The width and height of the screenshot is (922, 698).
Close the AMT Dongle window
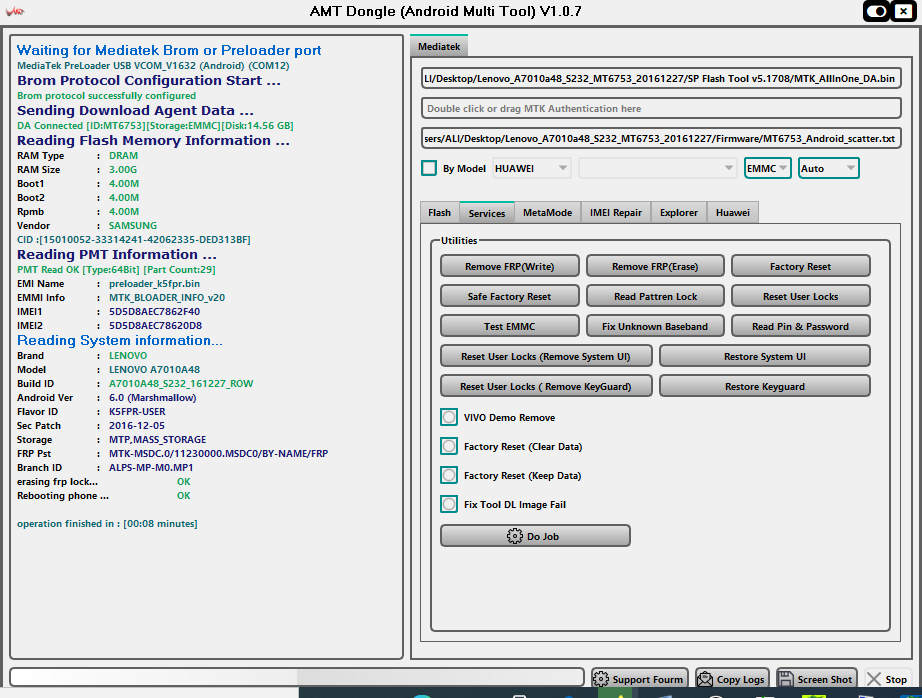[904, 11]
